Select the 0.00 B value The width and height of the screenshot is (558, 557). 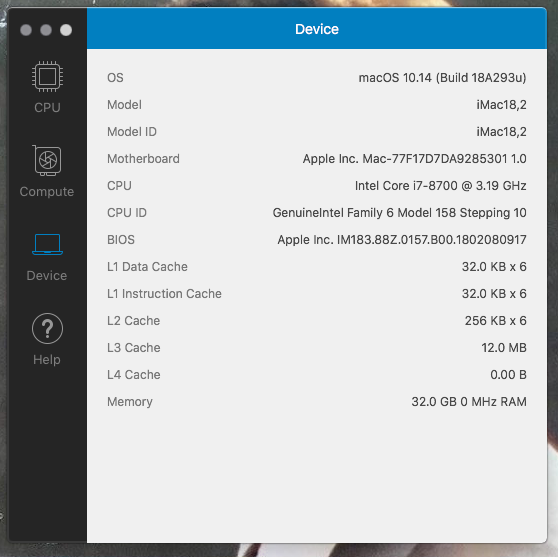[508, 375]
